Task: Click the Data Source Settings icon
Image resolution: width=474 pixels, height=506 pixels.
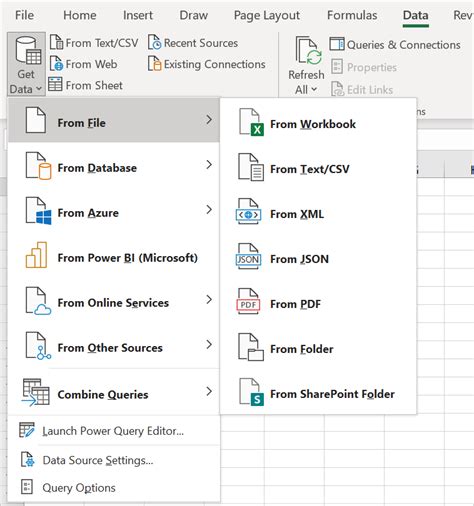Action: coord(27,459)
